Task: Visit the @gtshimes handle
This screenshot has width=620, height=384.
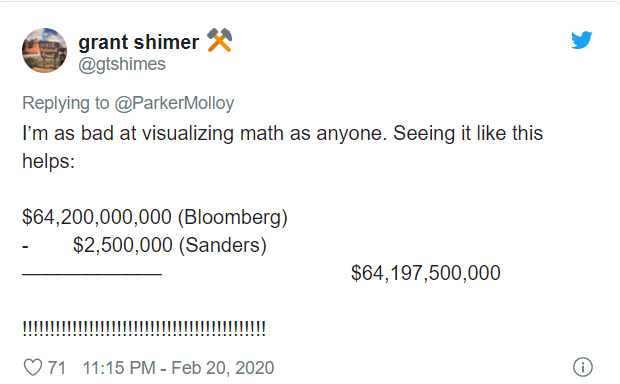Action: point(122,64)
